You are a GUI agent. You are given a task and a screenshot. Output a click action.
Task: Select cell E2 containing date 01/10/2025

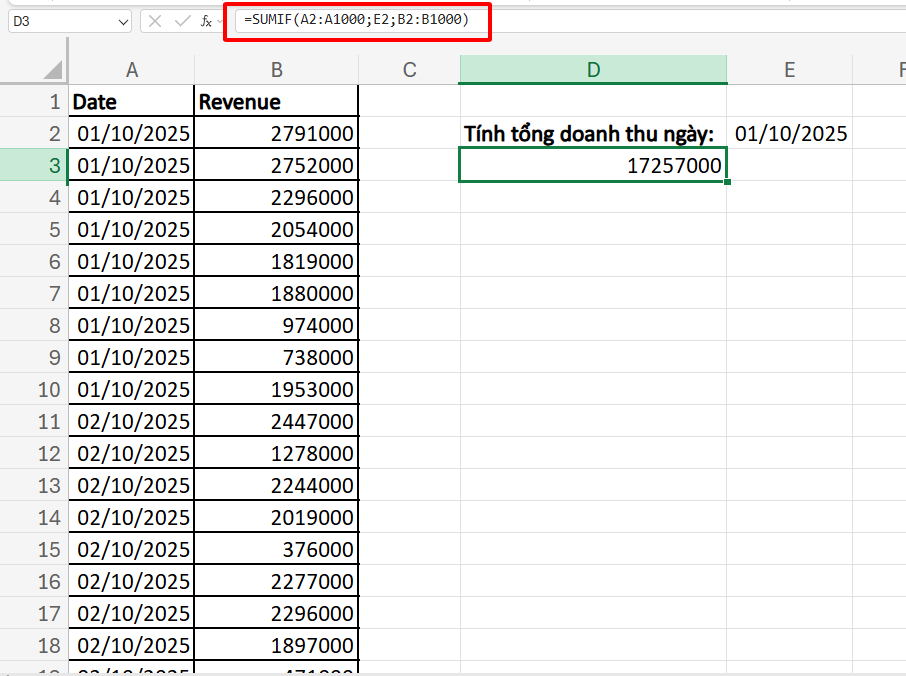pos(790,134)
